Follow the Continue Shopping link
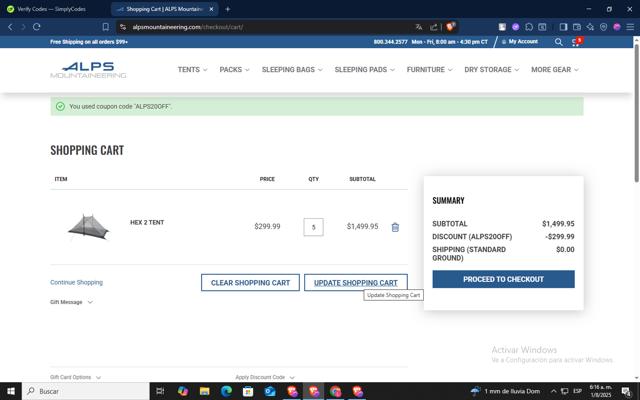Image resolution: width=640 pixels, height=400 pixels. (76, 282)
